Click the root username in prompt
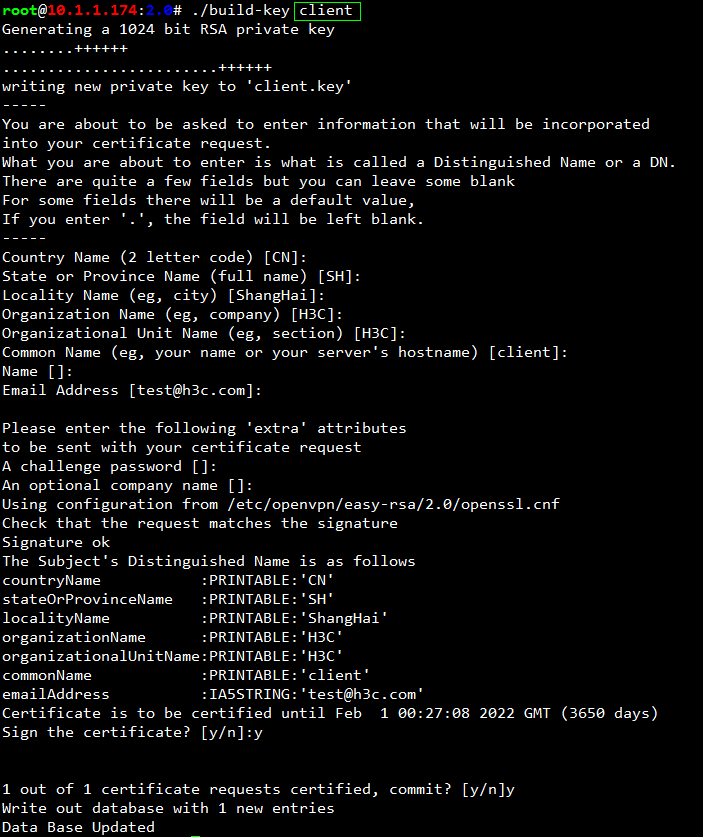 [19, 11]
